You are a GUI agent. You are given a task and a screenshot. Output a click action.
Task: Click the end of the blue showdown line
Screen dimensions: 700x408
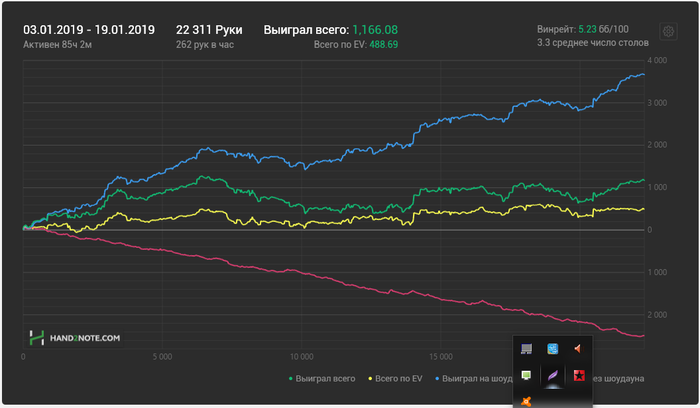click(x=643, y=75)
